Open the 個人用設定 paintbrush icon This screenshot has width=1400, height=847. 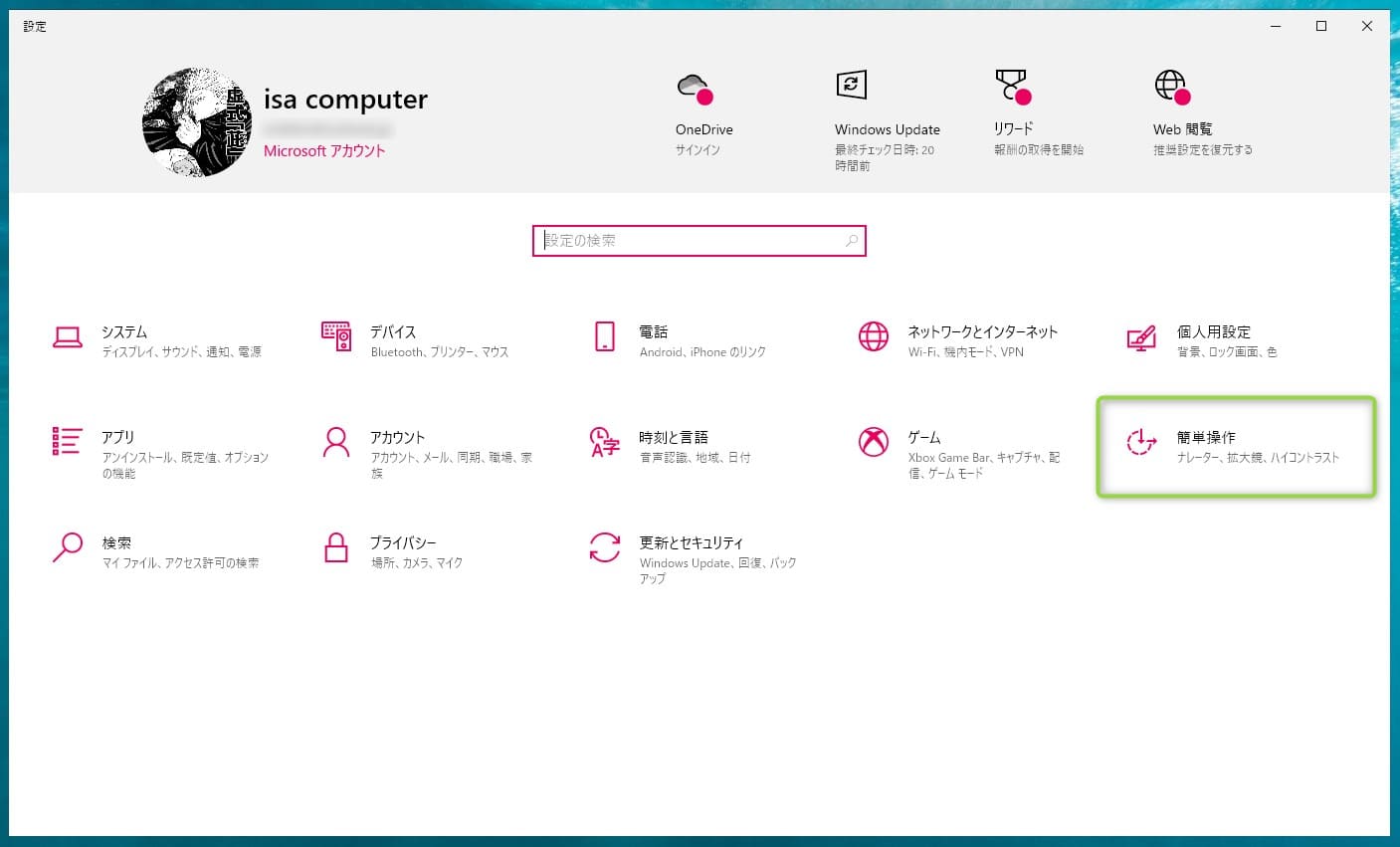[1141, 337]
